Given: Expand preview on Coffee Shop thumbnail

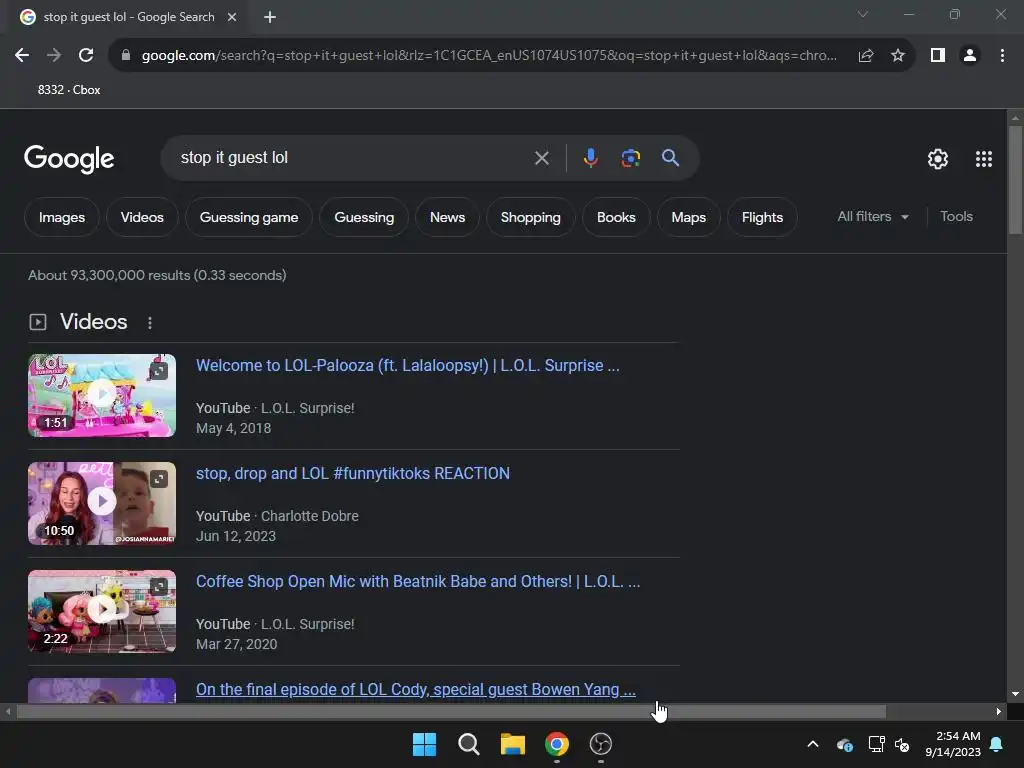Looking at the screenshot, I should click(158, 587).
